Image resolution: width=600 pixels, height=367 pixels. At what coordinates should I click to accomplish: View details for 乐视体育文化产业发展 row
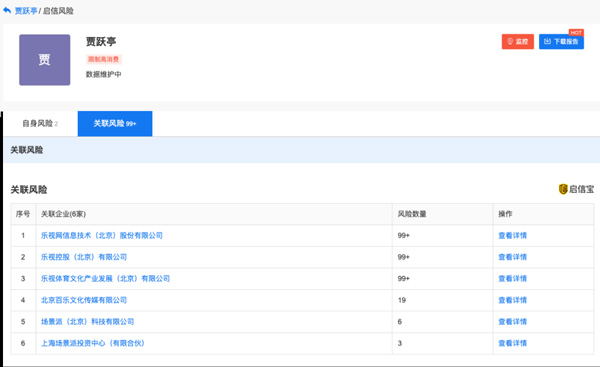click(512, 278)
